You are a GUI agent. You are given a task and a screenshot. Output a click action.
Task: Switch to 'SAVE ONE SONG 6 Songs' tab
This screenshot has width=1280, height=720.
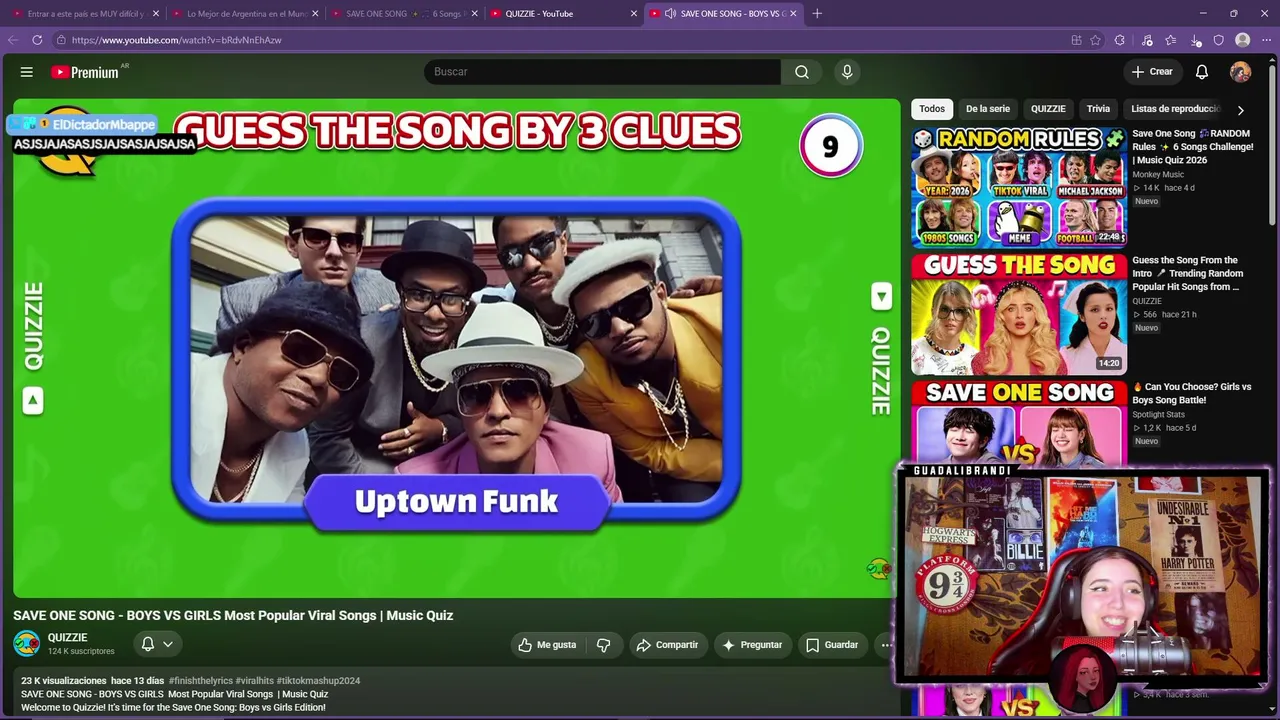pos(403,14)
